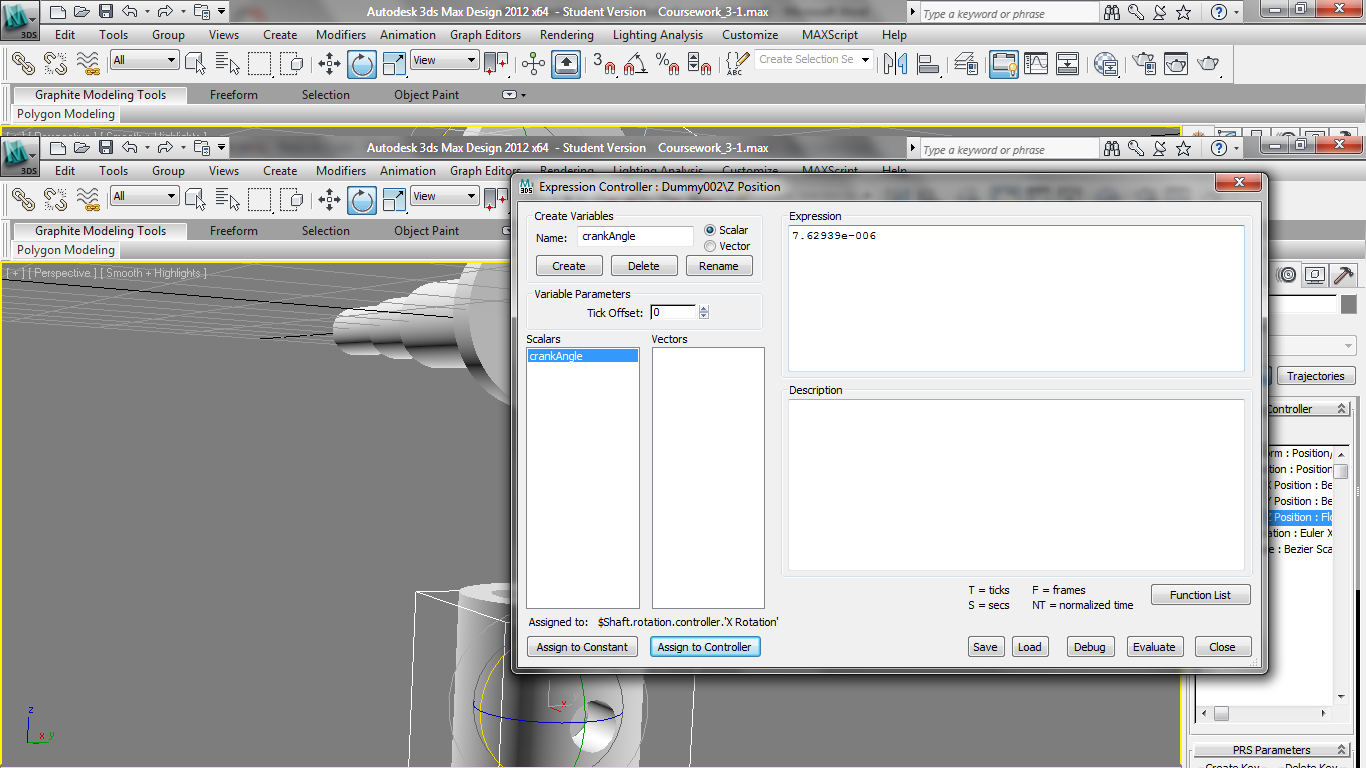This screenshot has height=768, width=1366.
Task: Click Open File in front window quick access toolbar
Action: pos(81,148)
